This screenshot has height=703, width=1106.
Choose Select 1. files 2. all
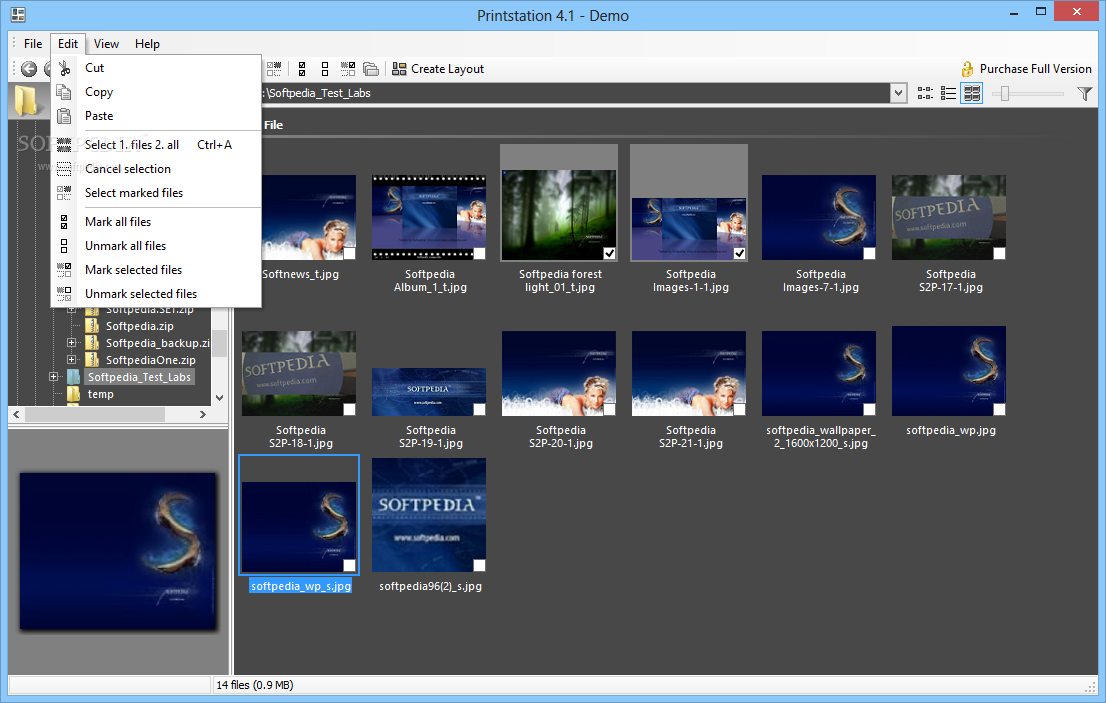(x=156, y=145)
